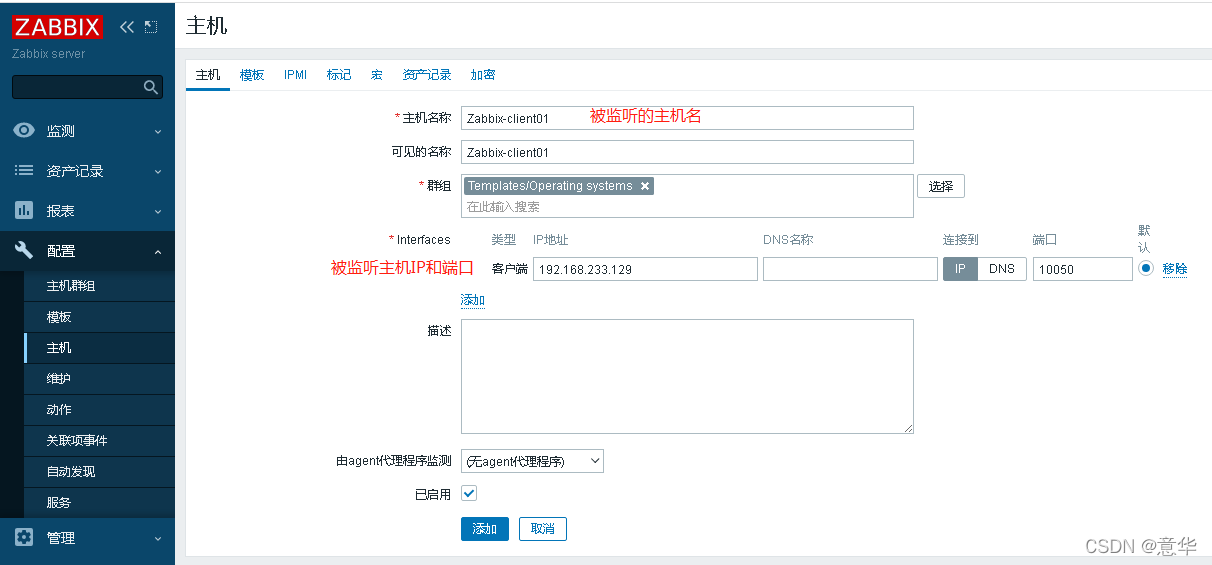Click the IP地址 field 192.168.233.129
Screen dimensions: 1212x565
pos(645,269)
